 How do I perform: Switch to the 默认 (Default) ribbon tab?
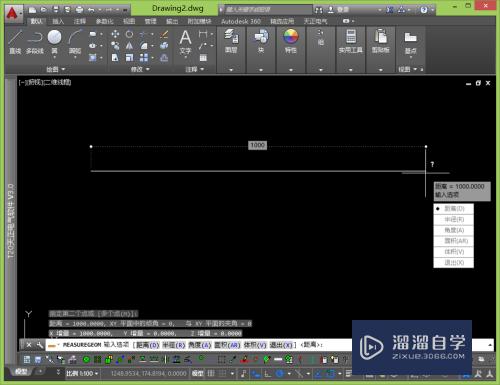click(36, 21)
